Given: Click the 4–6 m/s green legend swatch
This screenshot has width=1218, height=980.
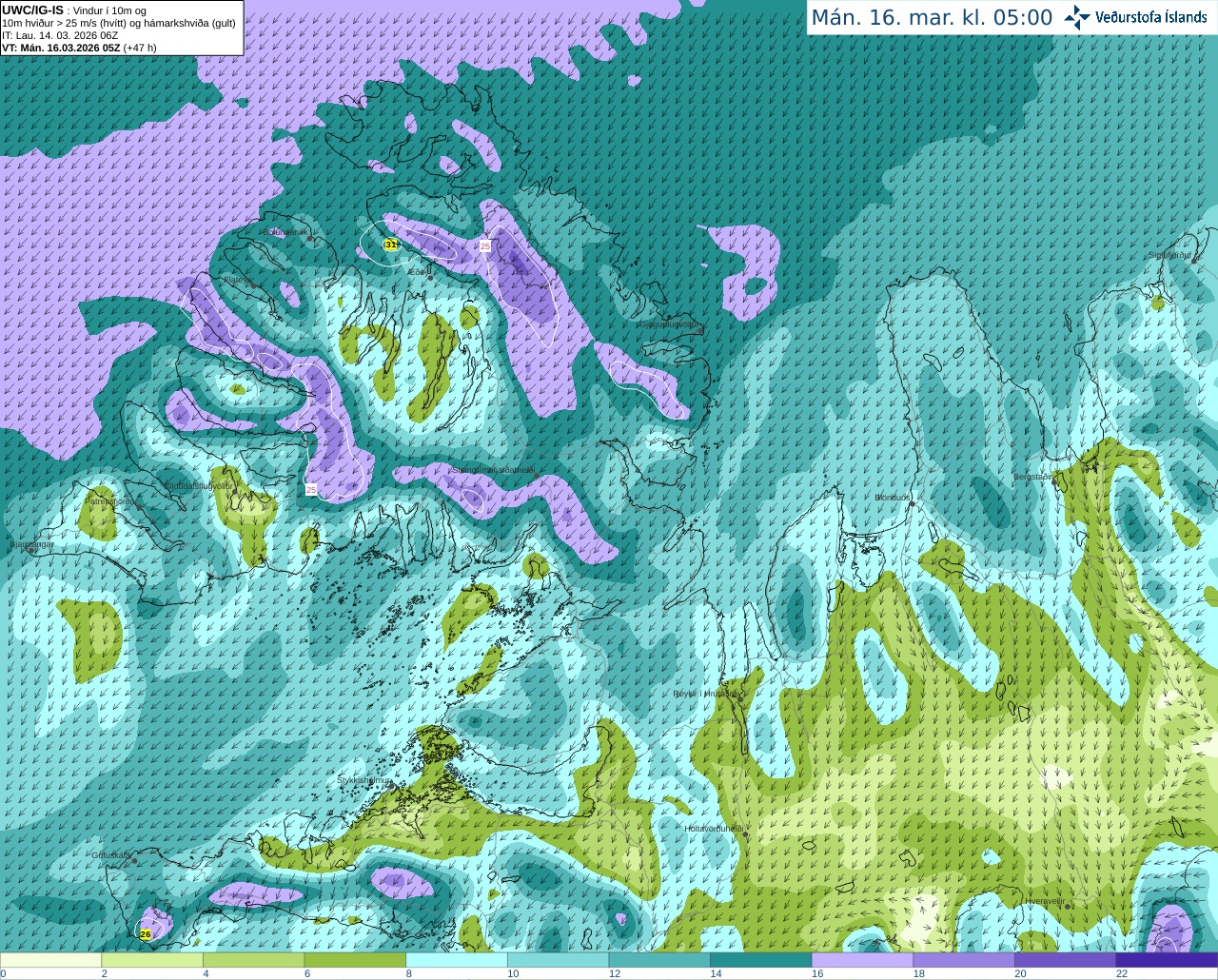Looking at the screenshot, I should [x=253, y=960].
